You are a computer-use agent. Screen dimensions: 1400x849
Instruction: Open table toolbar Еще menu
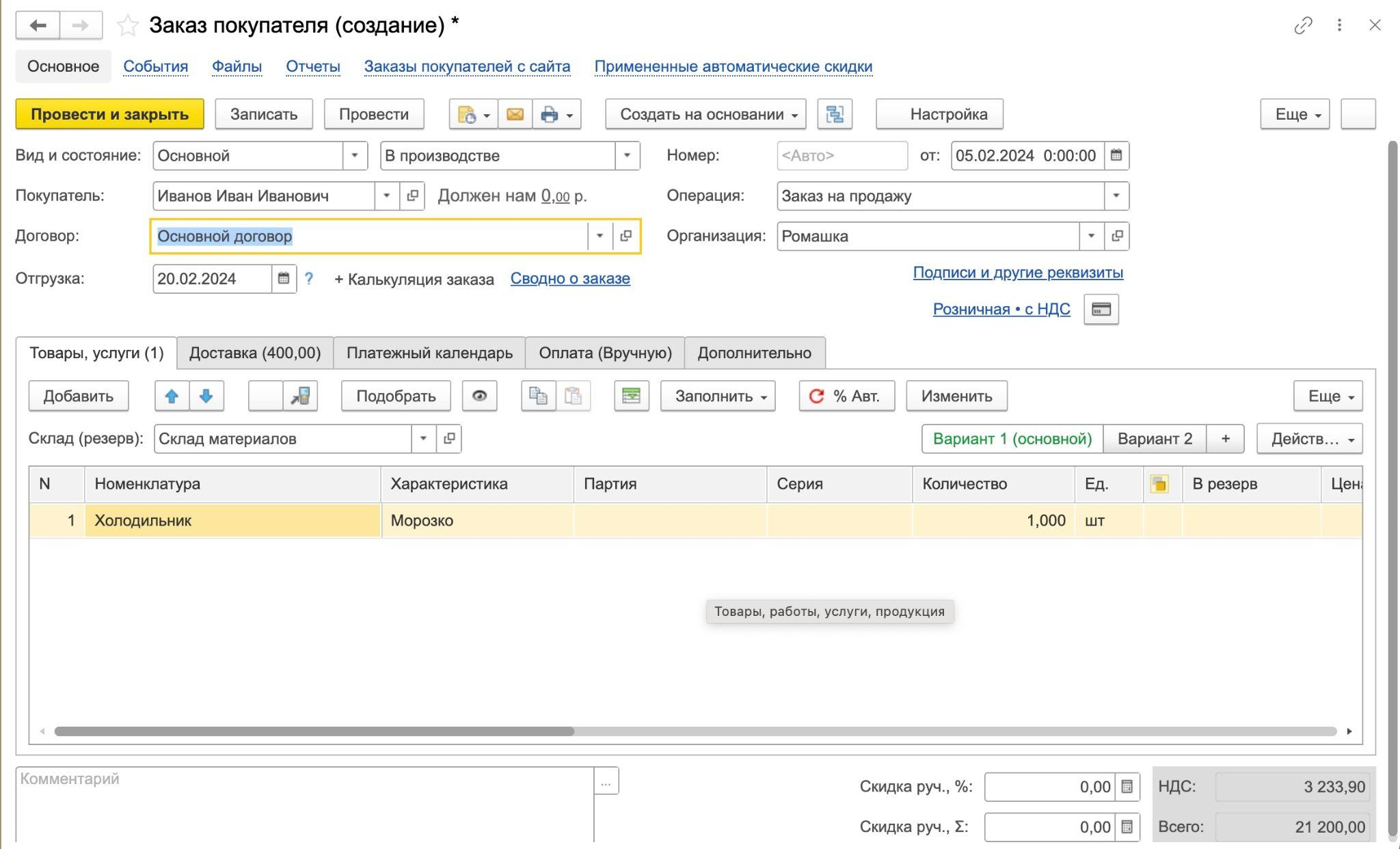tap(1328, 396)
